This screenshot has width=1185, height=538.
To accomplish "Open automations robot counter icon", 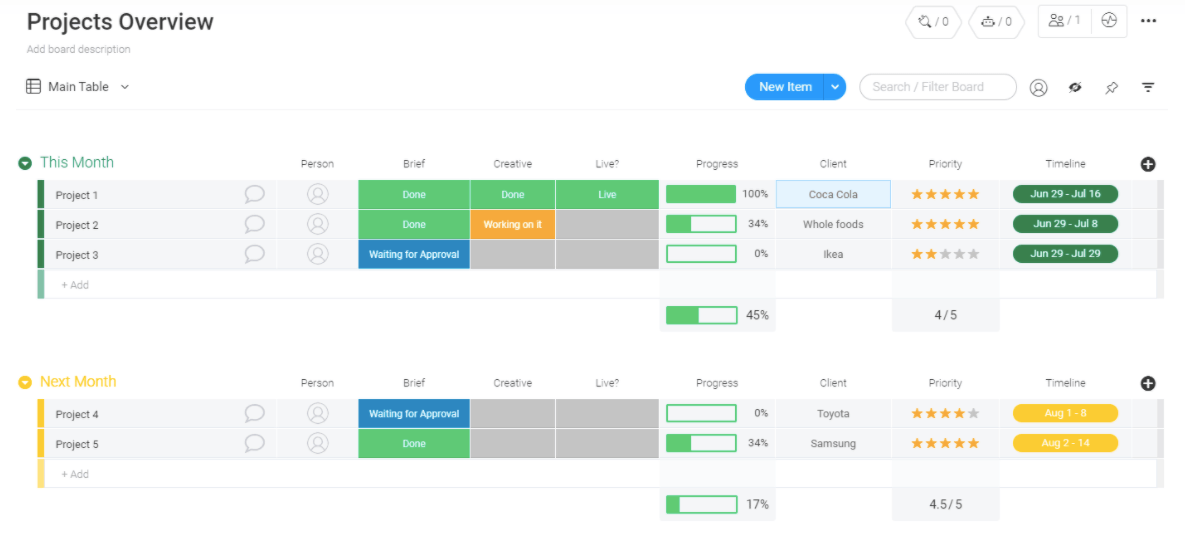I will 996,22.
